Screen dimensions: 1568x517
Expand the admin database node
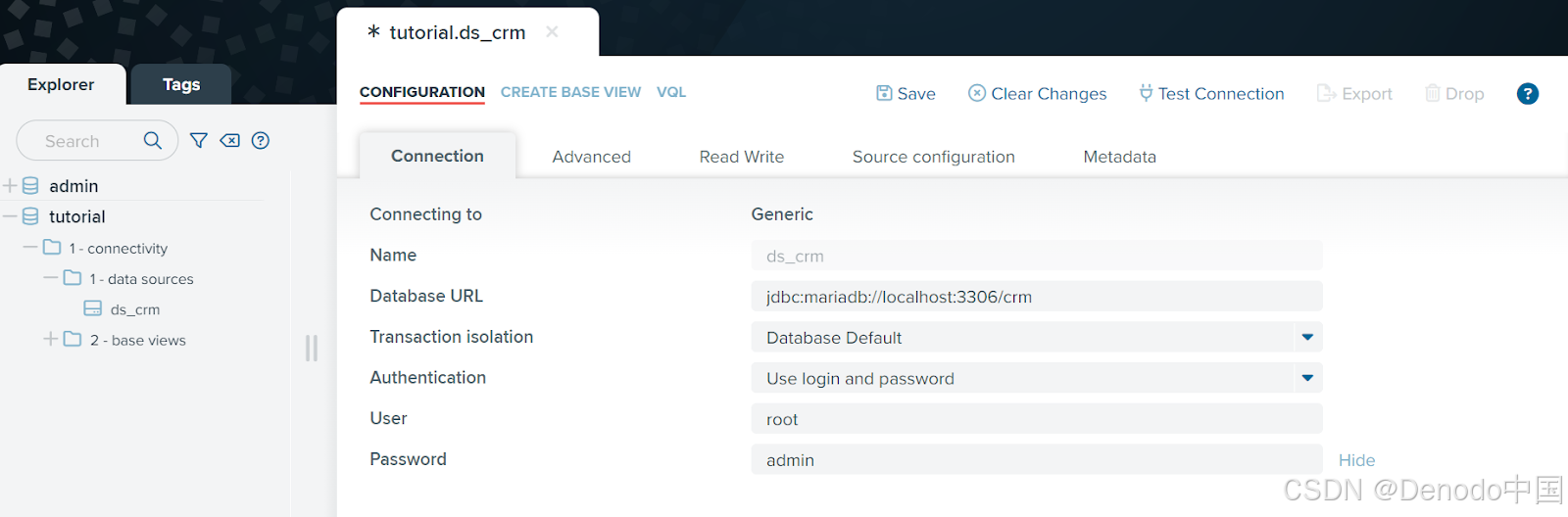(x=10, y=185)
